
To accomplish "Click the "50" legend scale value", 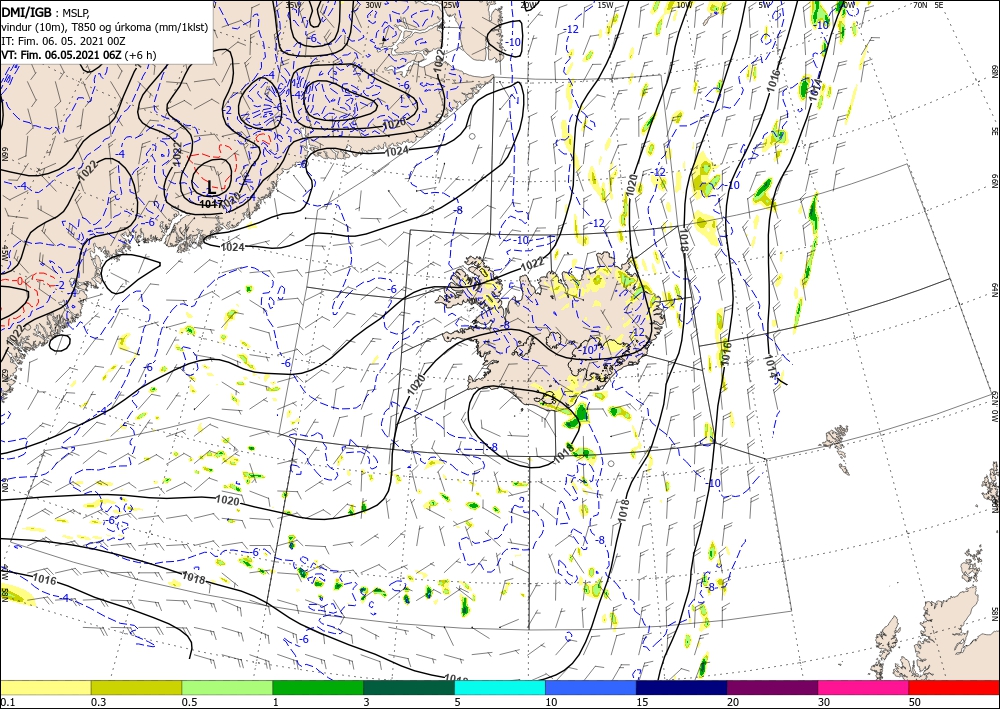I will pos(915,702).
